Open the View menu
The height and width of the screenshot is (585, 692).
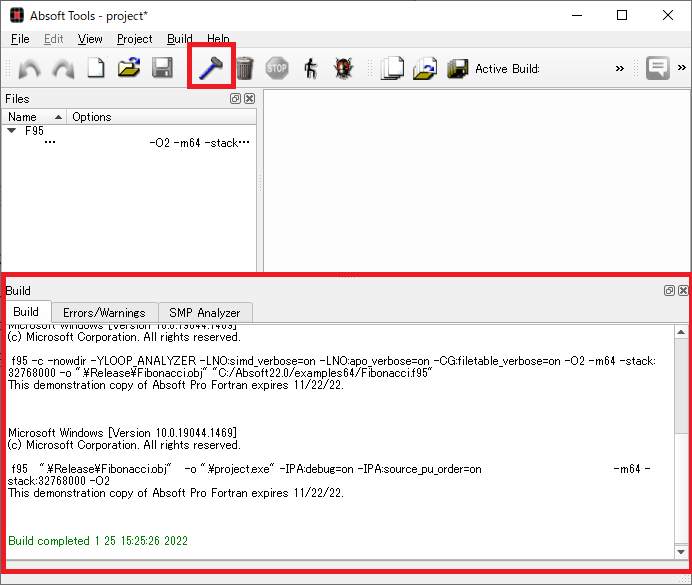coord(90,39)
